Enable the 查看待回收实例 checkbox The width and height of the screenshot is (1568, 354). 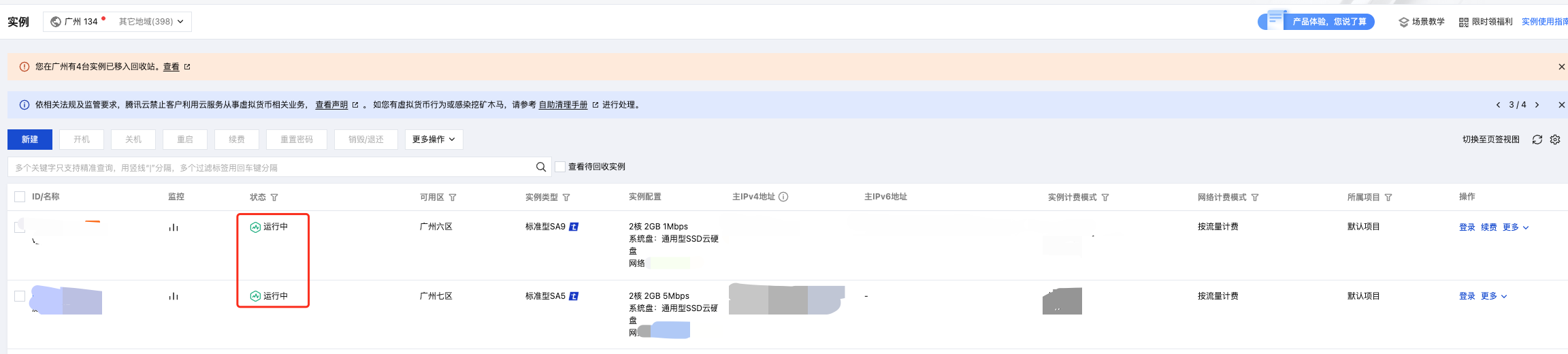click(x=560, y=167)
